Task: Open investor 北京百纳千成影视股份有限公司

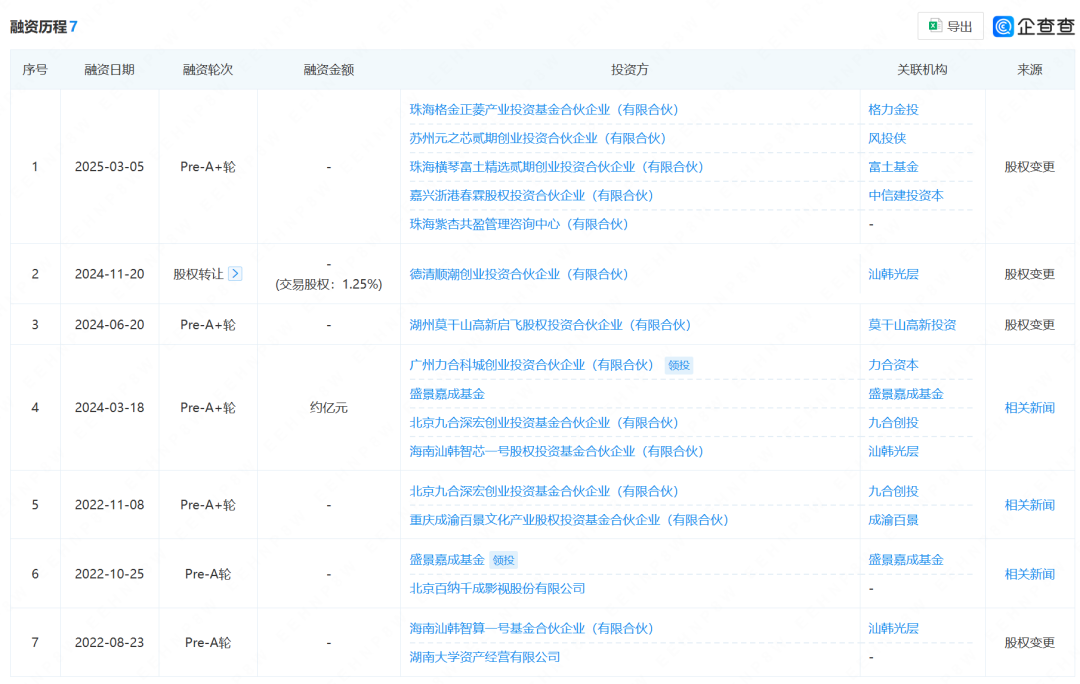Action: point(497,588)
